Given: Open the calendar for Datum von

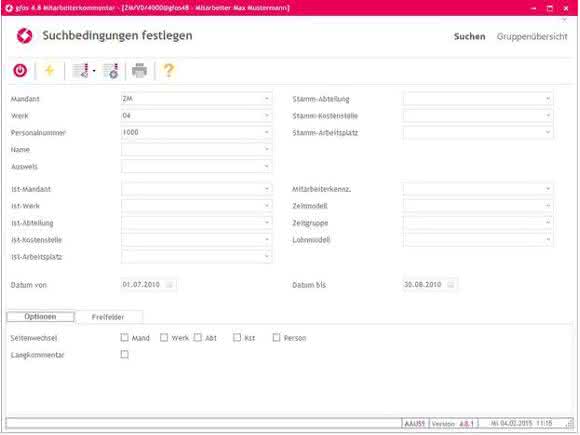Looking at the screenshot, I should [x=169, y=284].
